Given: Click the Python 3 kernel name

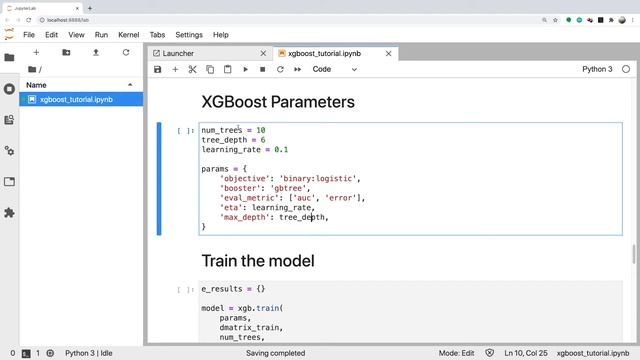Looking at the screenshot, I should click(597, 69).
